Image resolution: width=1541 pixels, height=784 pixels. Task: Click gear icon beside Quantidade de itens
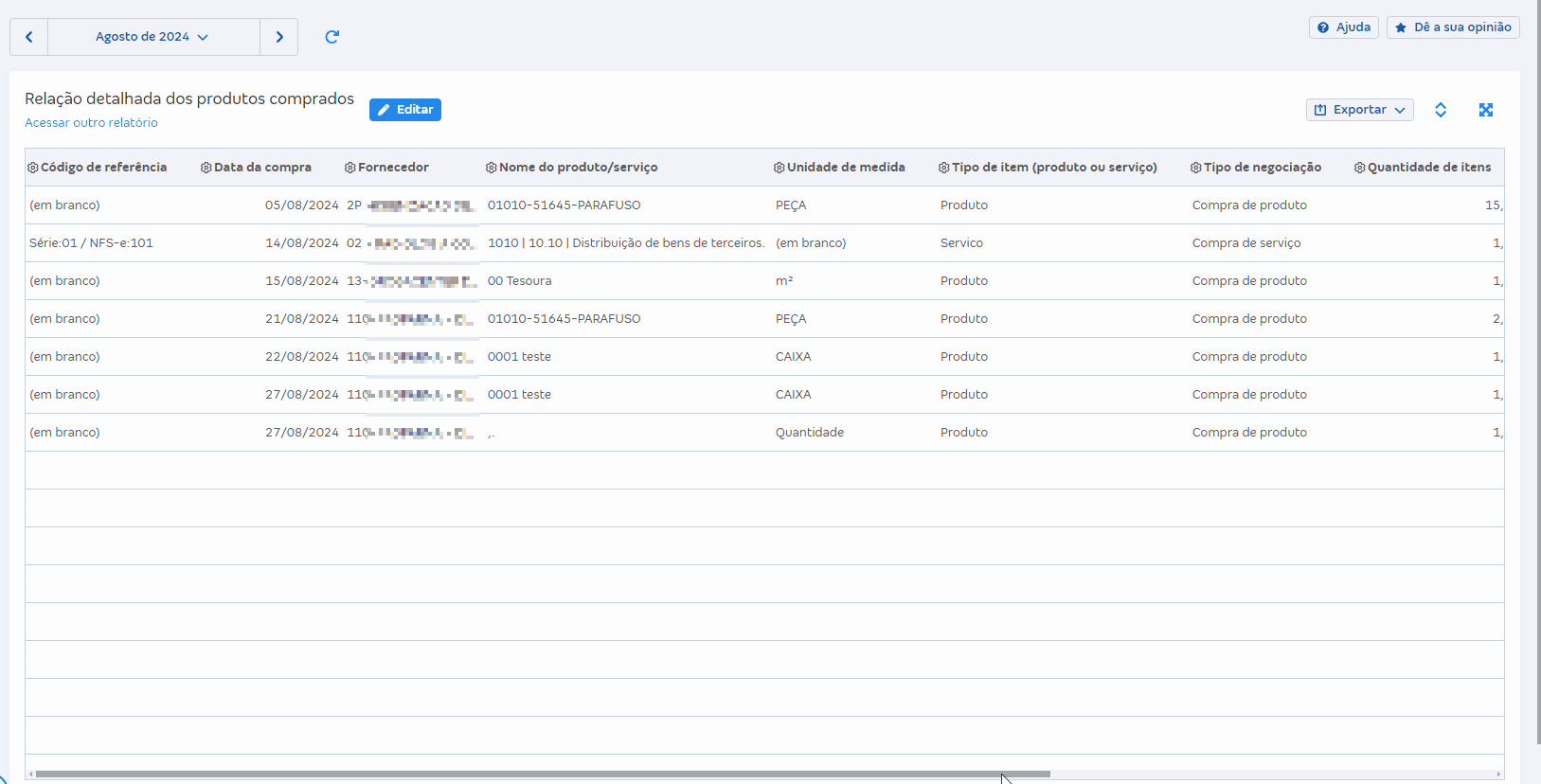coord(1359,168)
